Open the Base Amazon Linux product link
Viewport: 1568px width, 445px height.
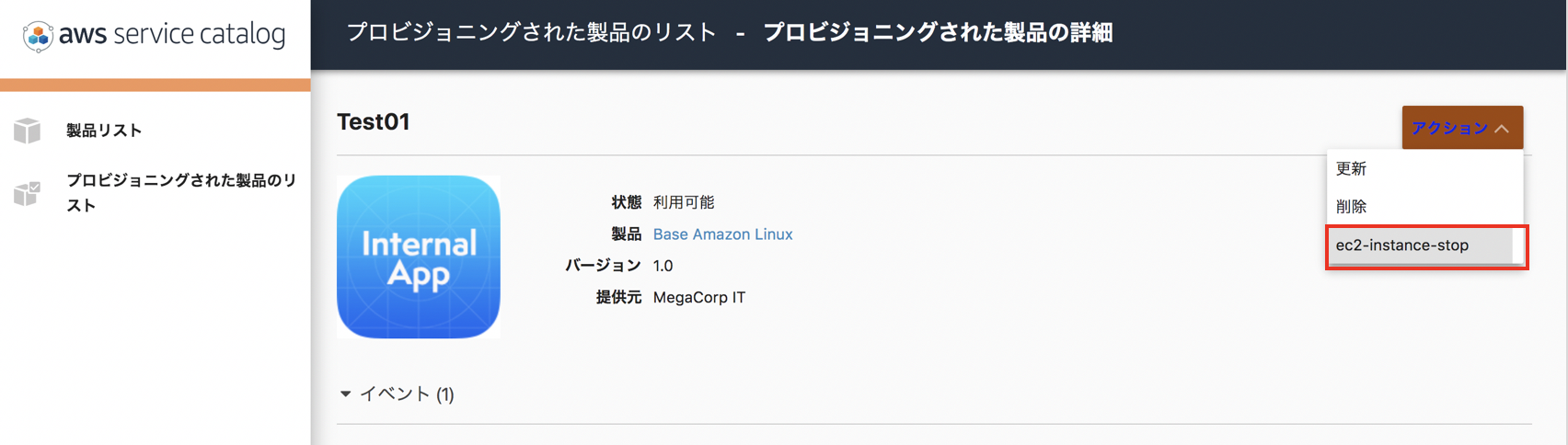click(x=722, y=234)
